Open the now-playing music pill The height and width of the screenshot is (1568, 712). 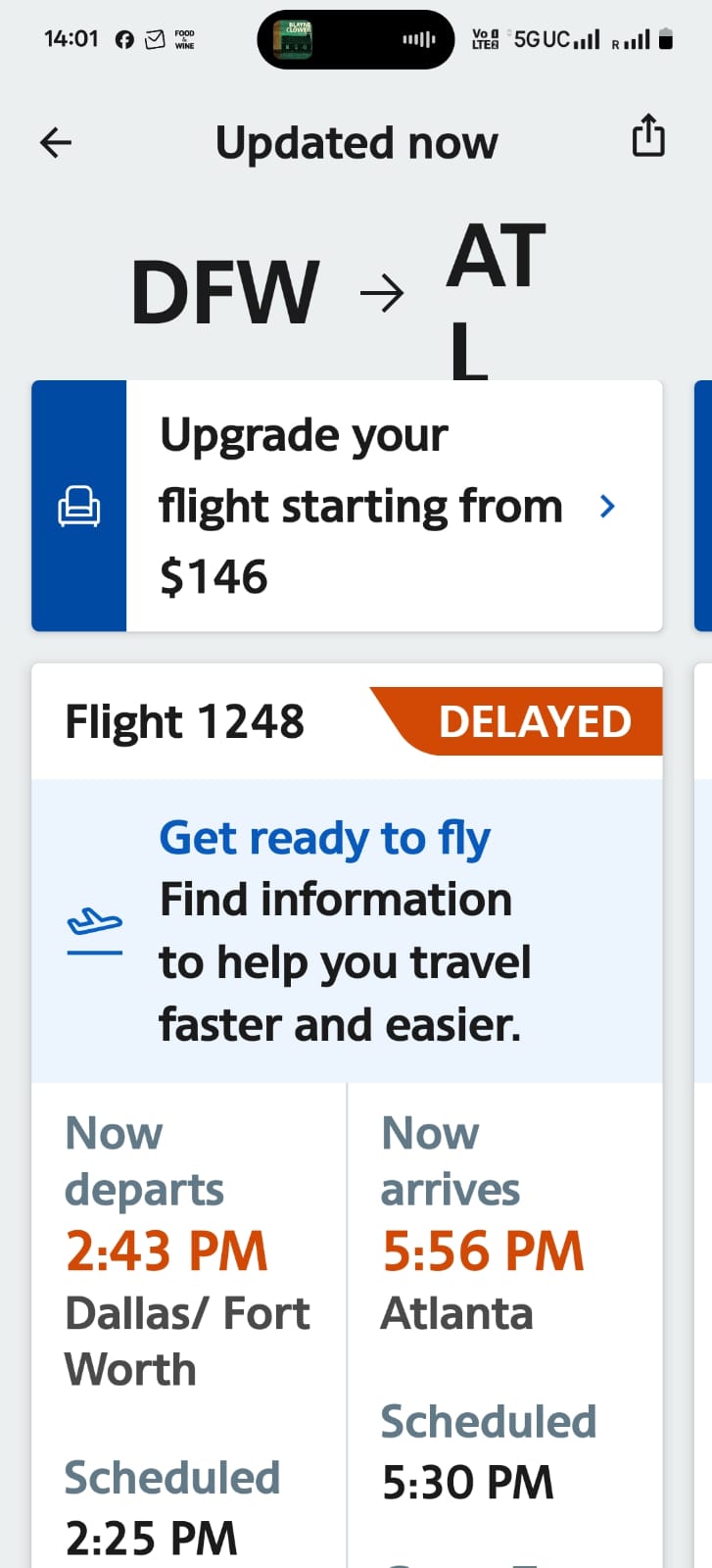click(356, 39)
